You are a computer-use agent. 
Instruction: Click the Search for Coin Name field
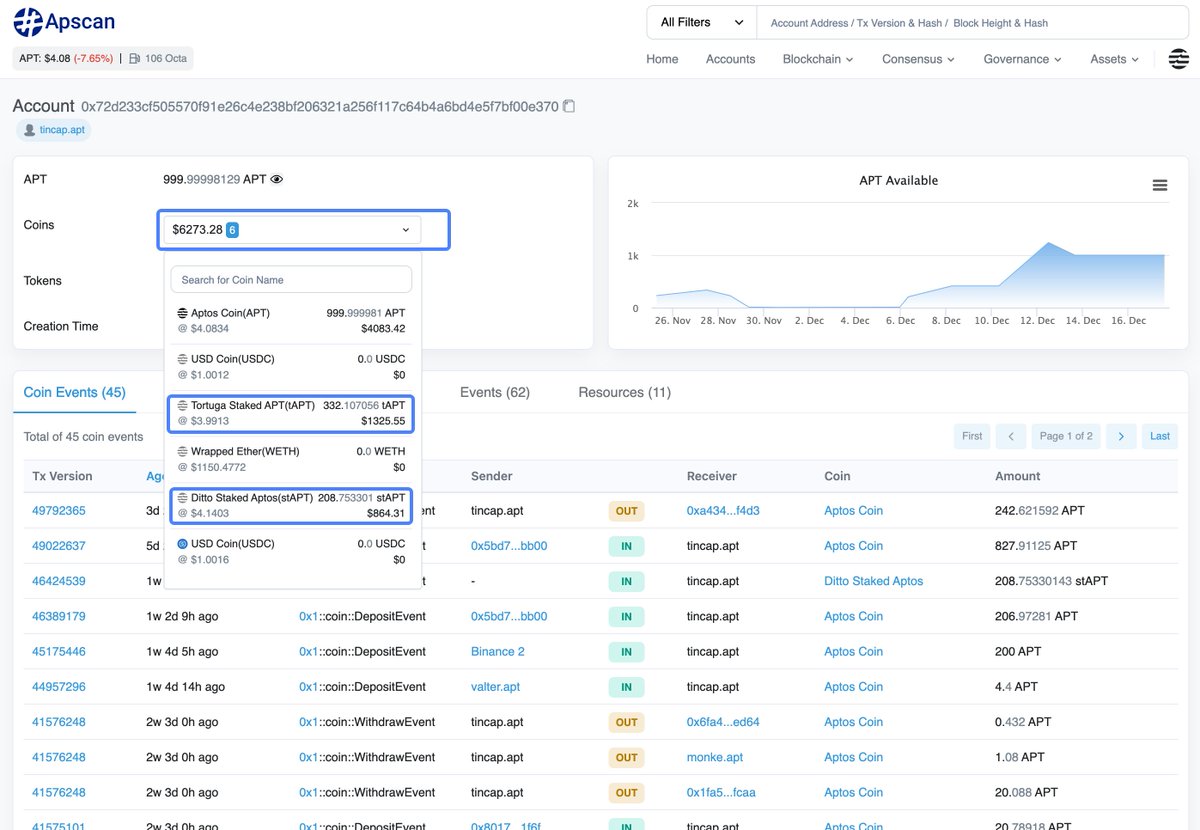coord(291,280)
